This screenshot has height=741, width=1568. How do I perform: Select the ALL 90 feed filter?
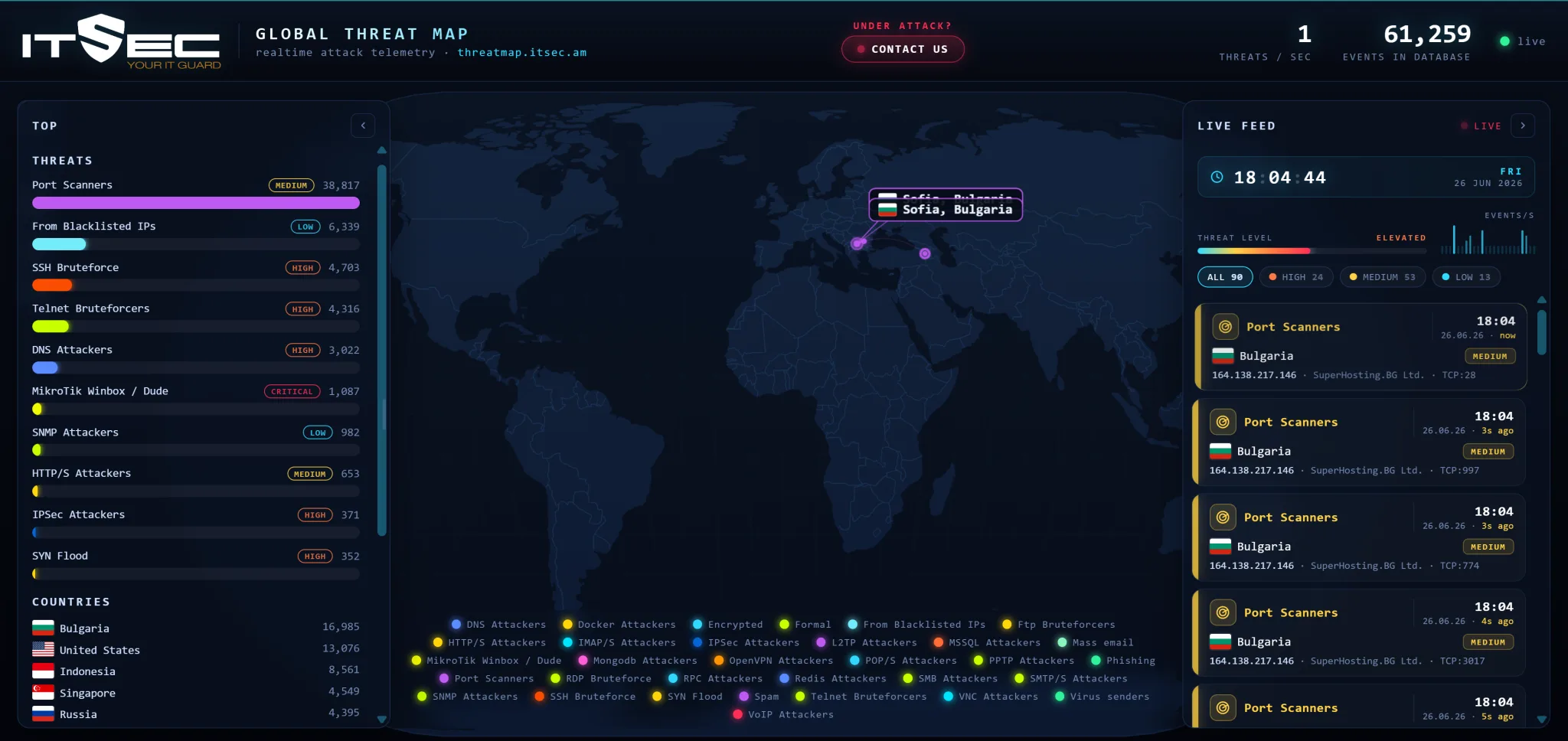[x=1225, y=277]
